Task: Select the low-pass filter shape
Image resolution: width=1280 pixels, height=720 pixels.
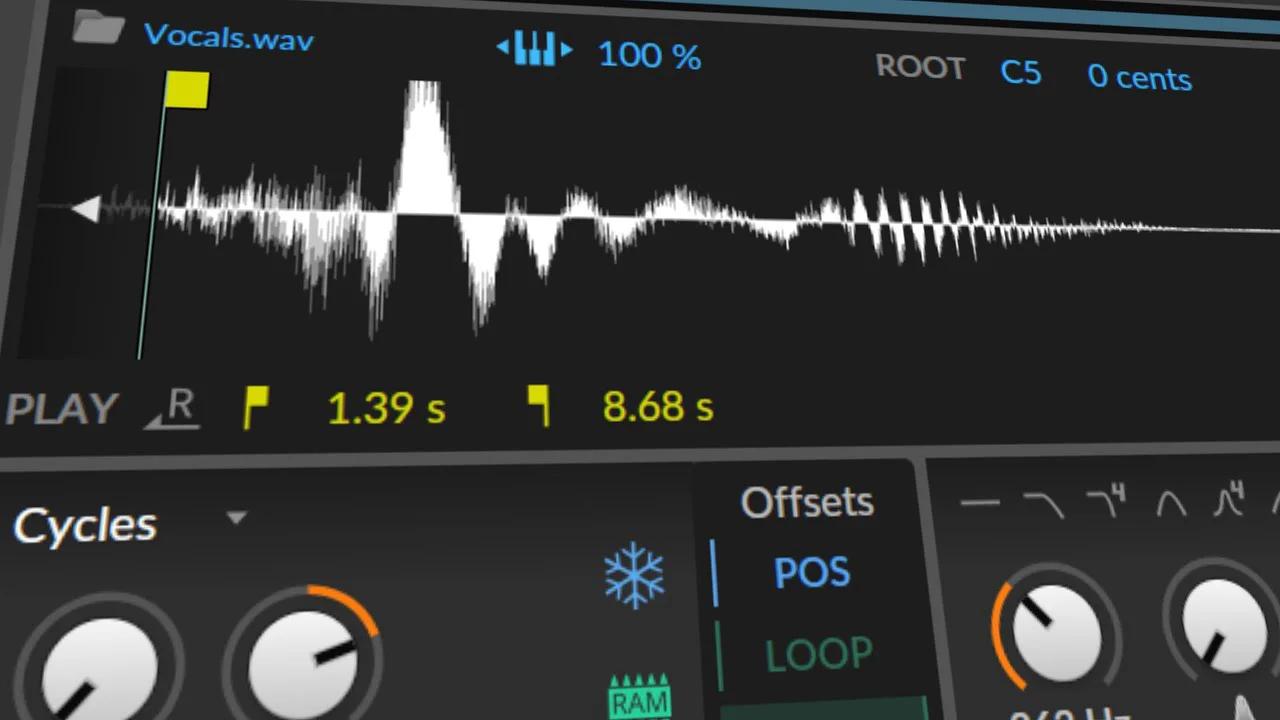Action: pyautogui.click(x=1044, y=504)
